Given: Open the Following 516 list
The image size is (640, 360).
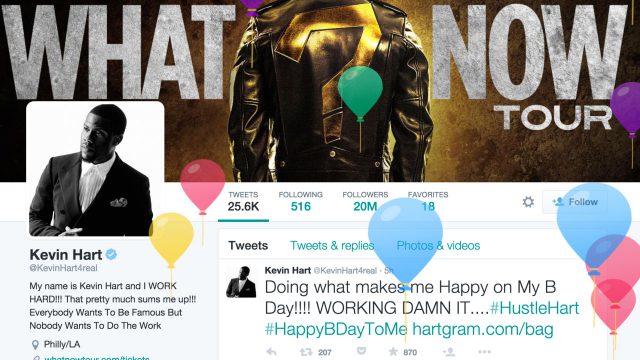Looking at the screenshot, I should [x=301, y=201].
